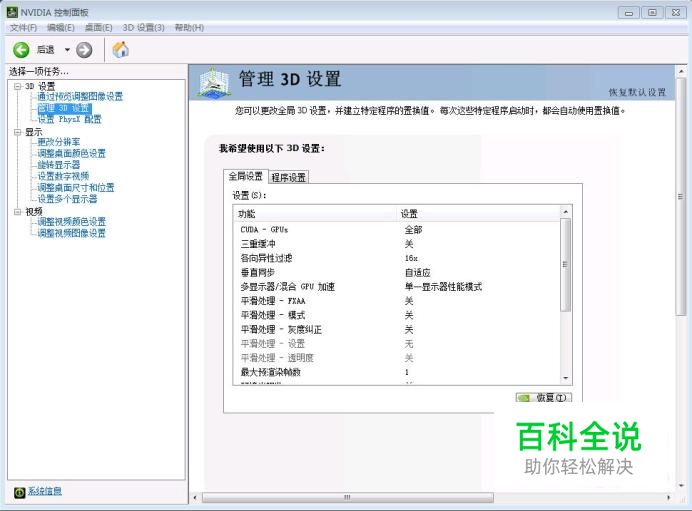Open the 3D 设置(3) menu

tap(143, 28)
